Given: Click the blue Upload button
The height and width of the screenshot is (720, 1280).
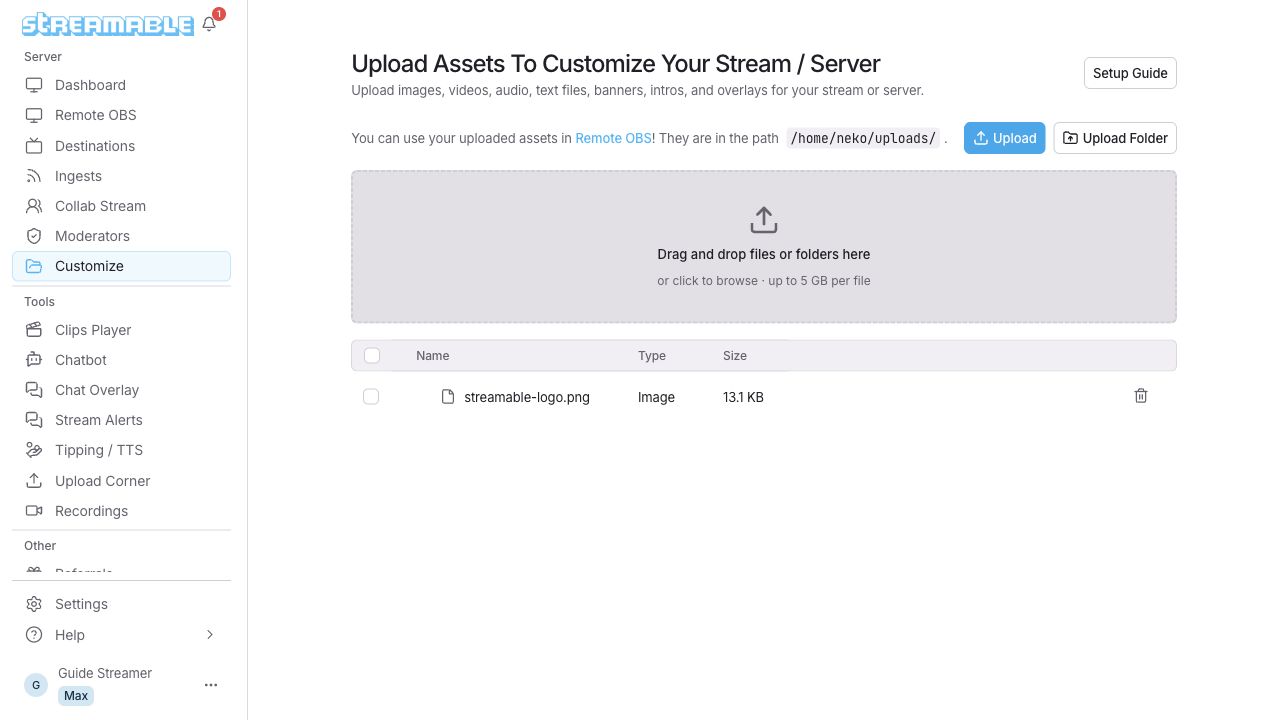Looking at the screenshot, I should coord(1004,138).
